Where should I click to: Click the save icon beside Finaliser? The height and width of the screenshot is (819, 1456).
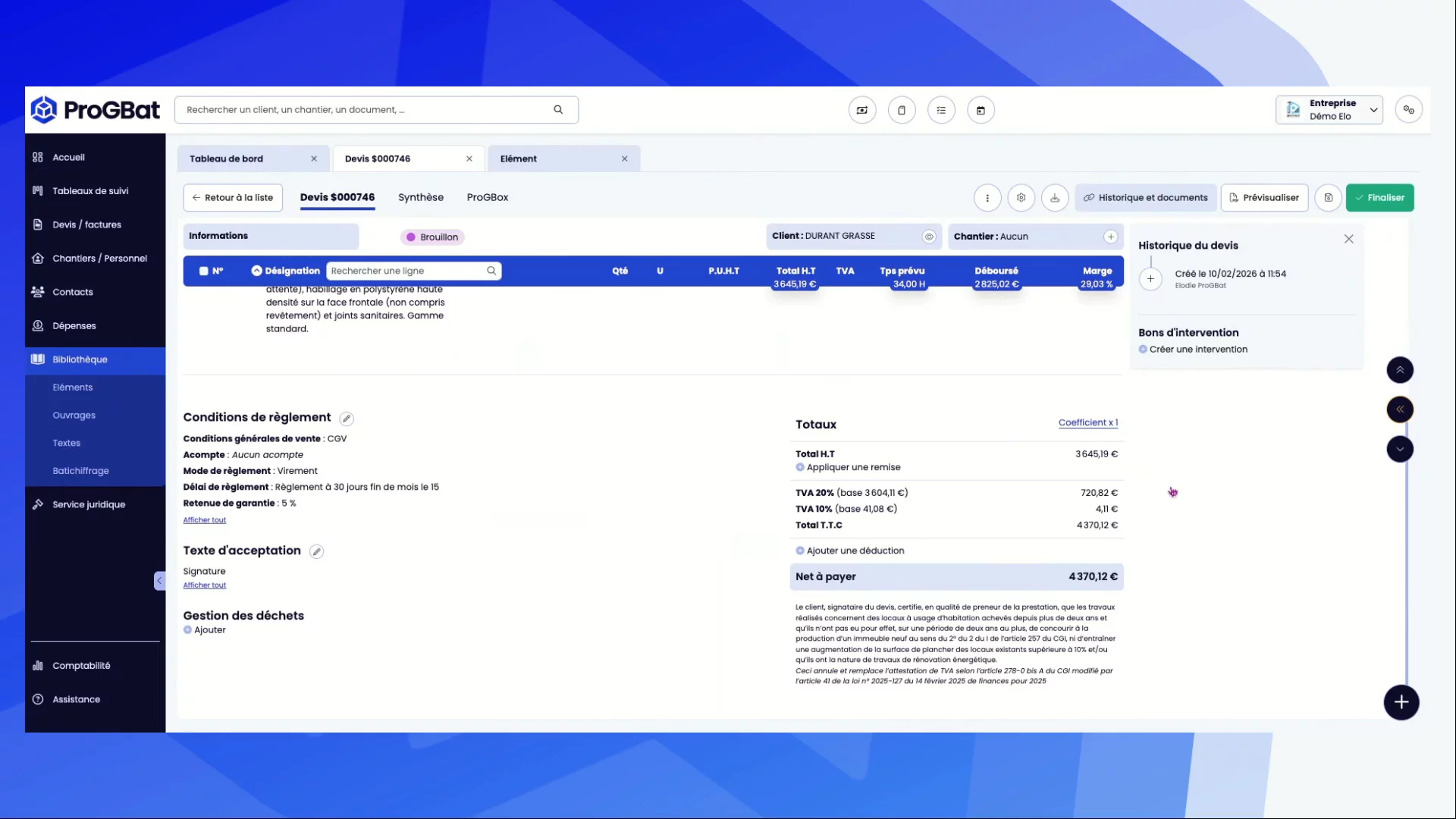(x=1328, y=198)
